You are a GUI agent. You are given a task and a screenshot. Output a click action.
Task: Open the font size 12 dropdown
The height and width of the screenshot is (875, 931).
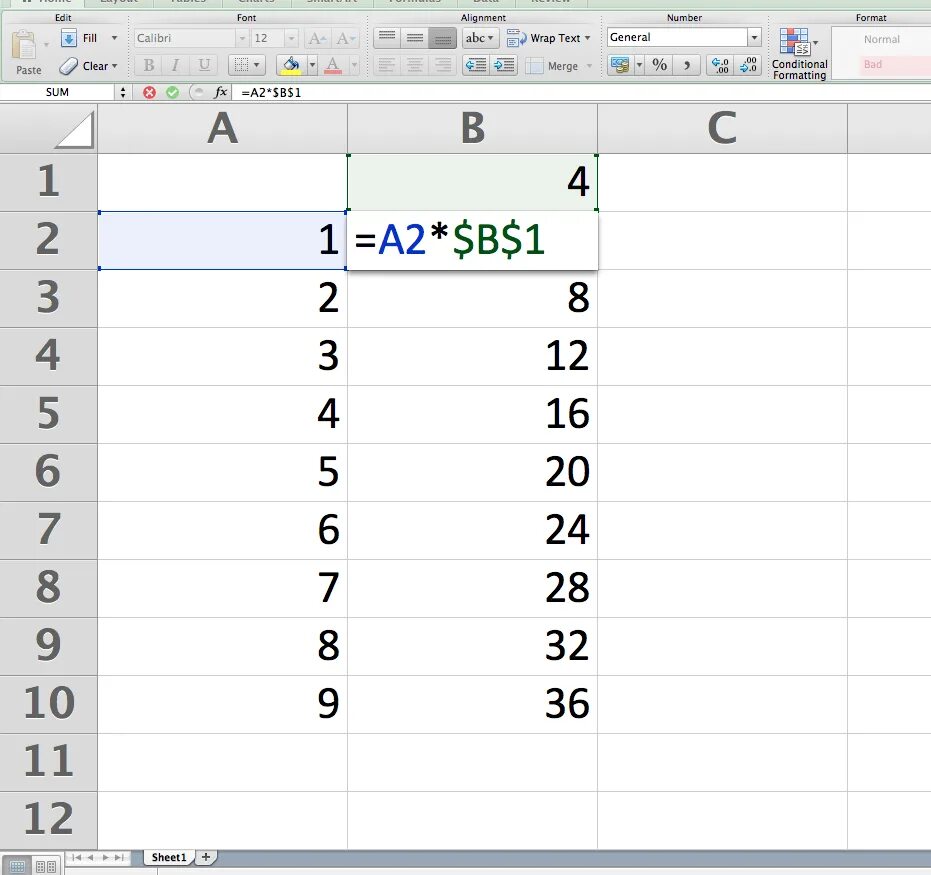point(292,39)
